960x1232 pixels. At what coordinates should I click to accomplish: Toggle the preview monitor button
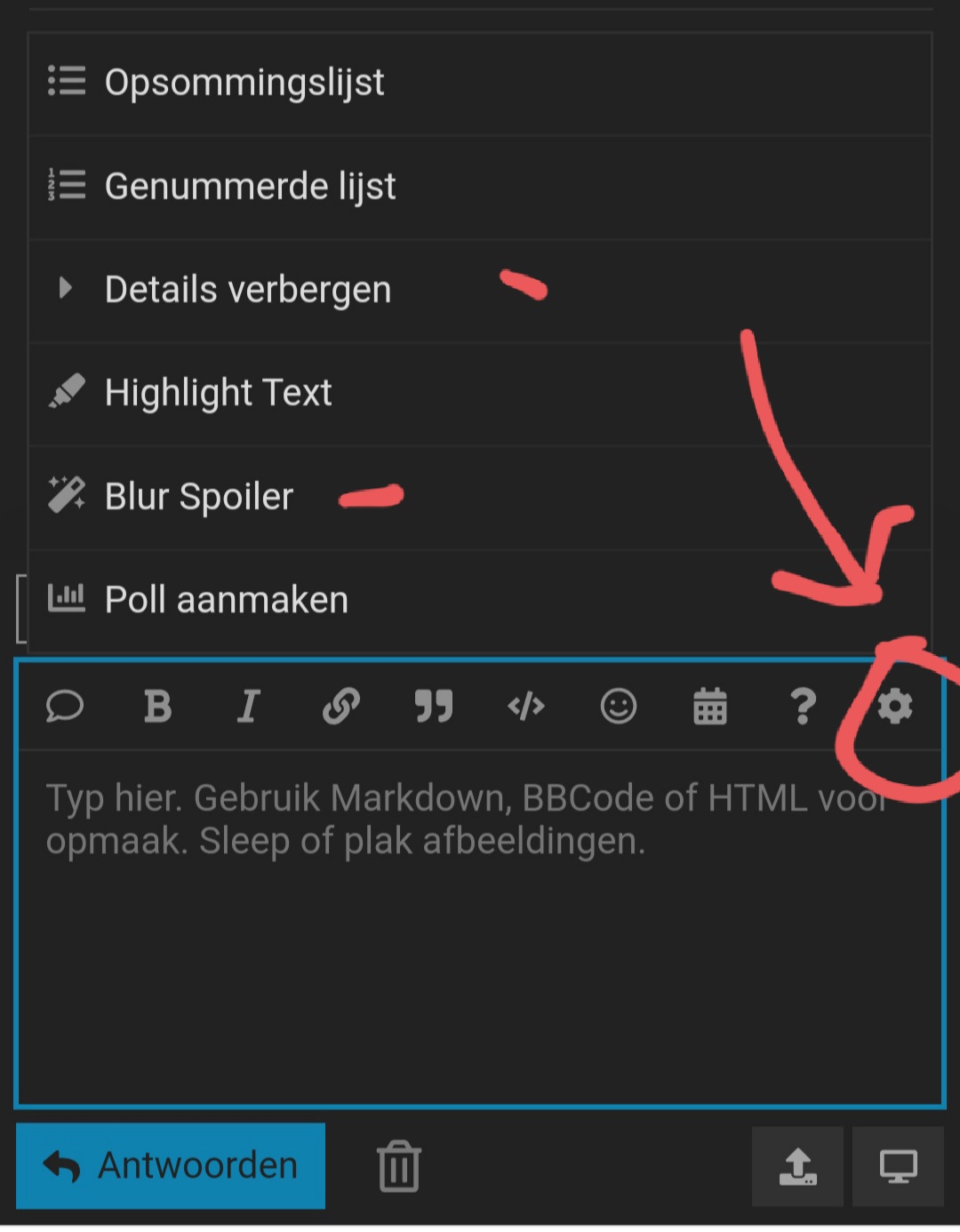coord(898,1167)
